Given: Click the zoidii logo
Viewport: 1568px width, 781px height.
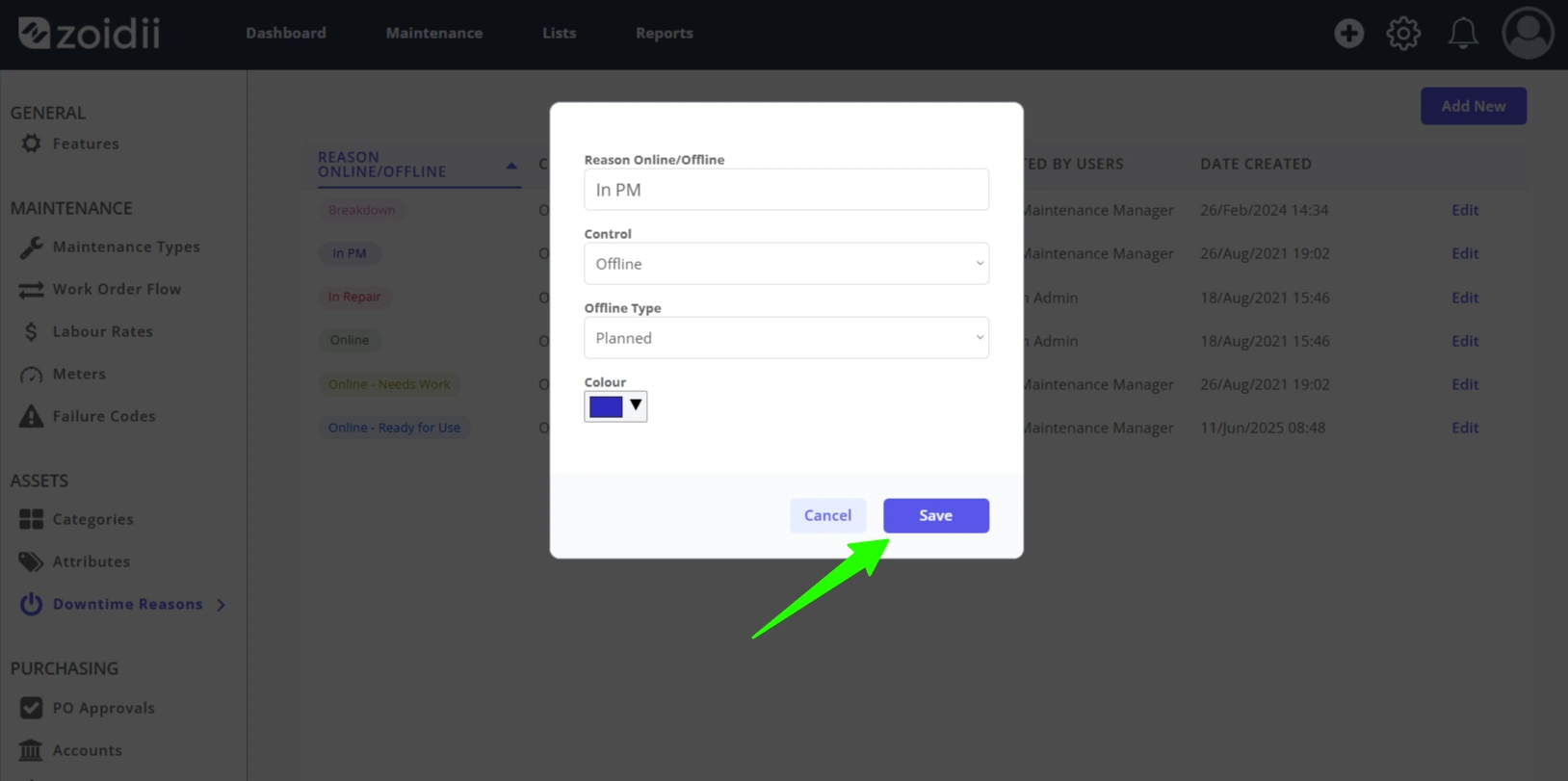Looking at the screenshot, I should [90, 33].
